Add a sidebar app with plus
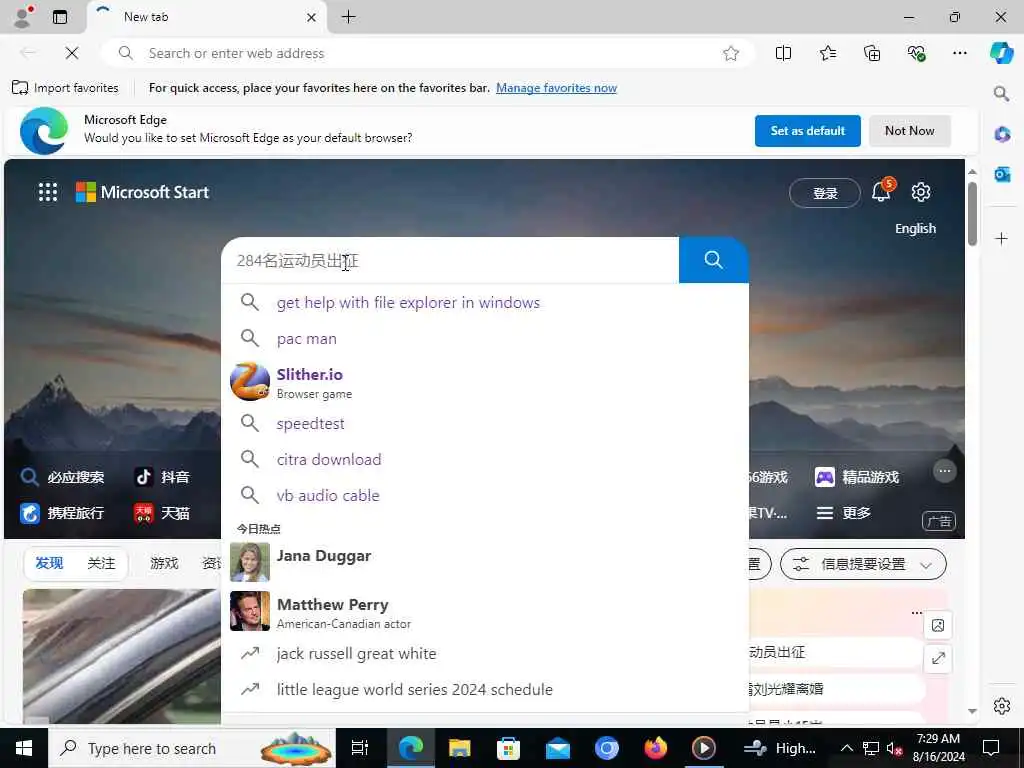 (1001, 238)
